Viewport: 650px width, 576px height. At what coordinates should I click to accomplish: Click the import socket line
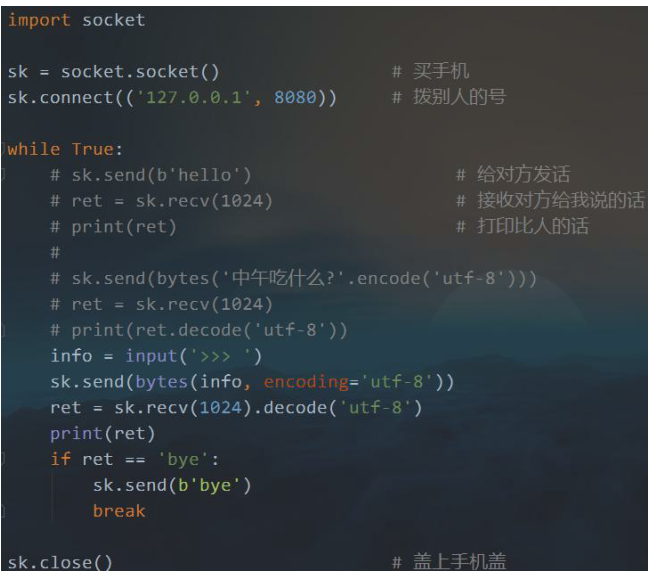[76, 20]
